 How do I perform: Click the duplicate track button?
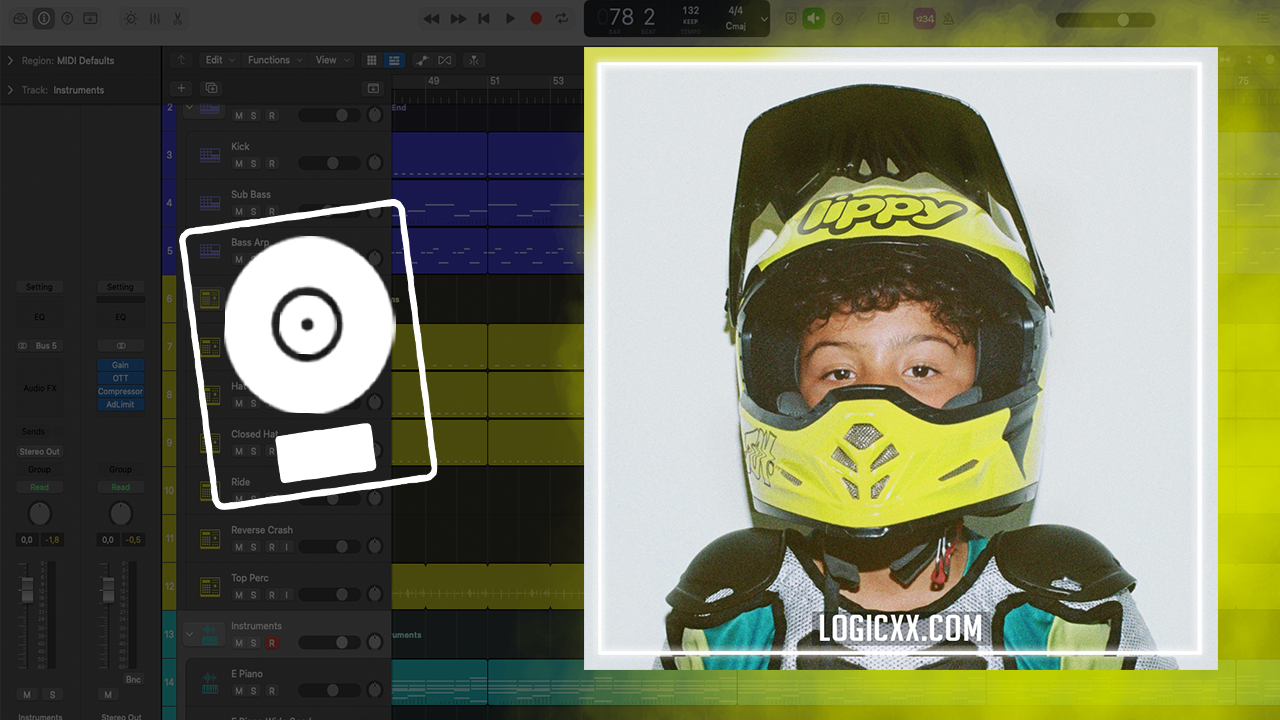pos(211,88)
